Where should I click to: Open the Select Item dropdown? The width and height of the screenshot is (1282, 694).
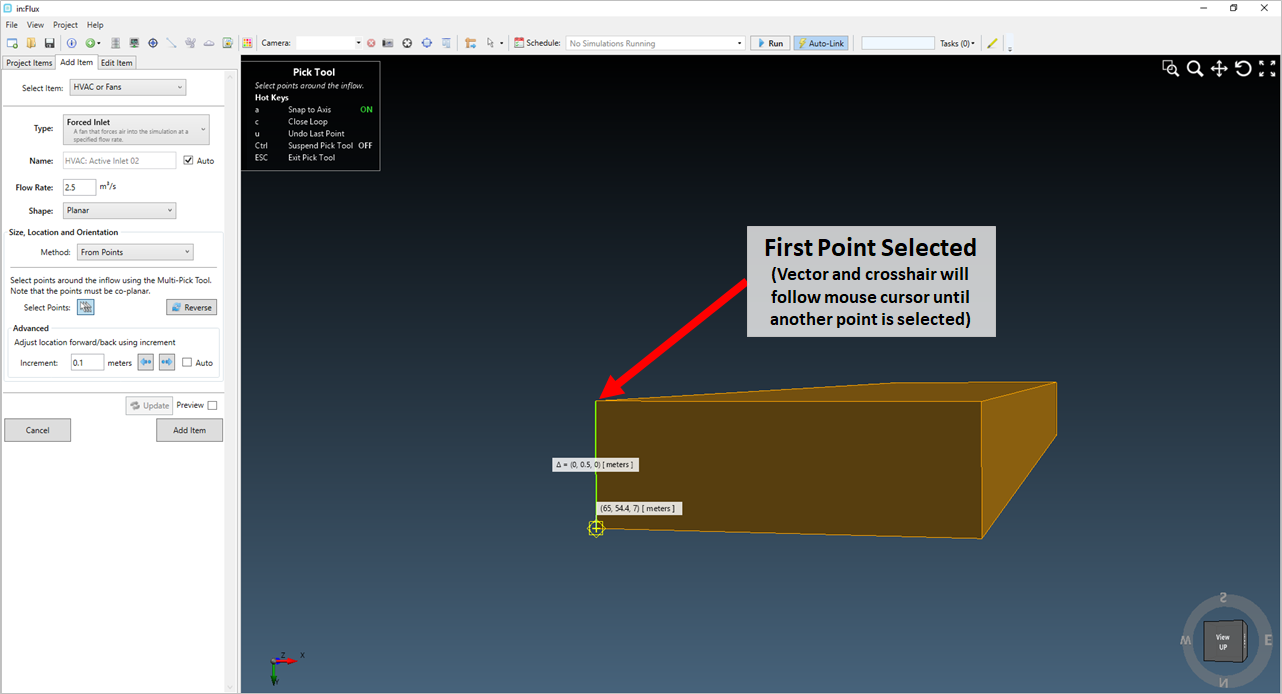(x=127, y=88)
